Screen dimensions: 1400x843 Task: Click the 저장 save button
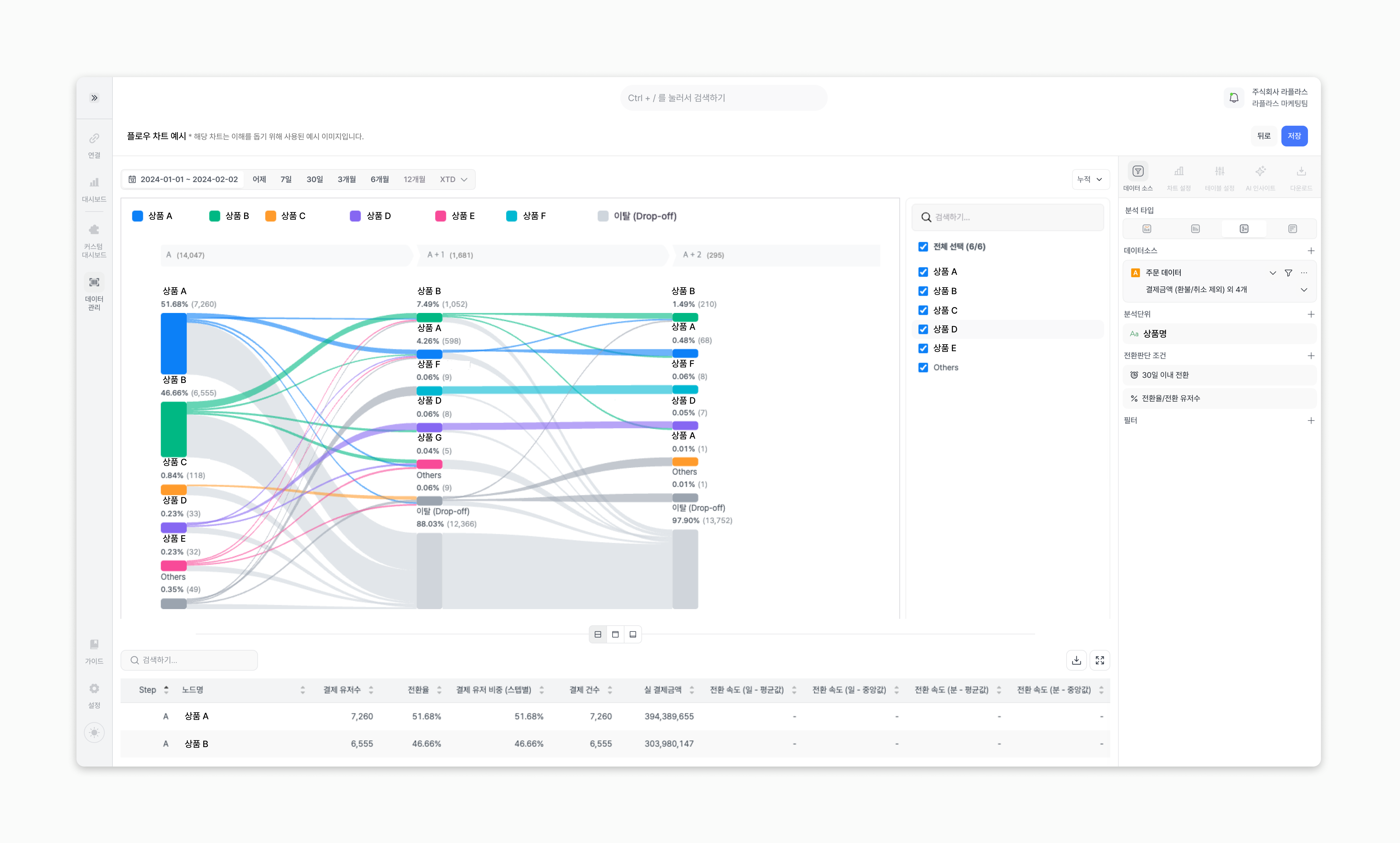(x=1294, y=136)
